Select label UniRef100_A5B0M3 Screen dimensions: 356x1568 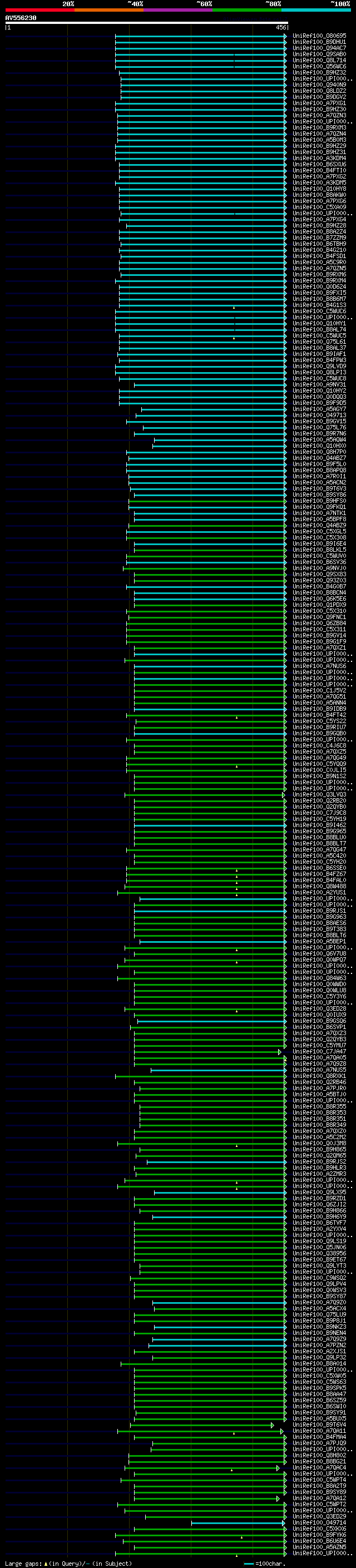coord(319,140)
